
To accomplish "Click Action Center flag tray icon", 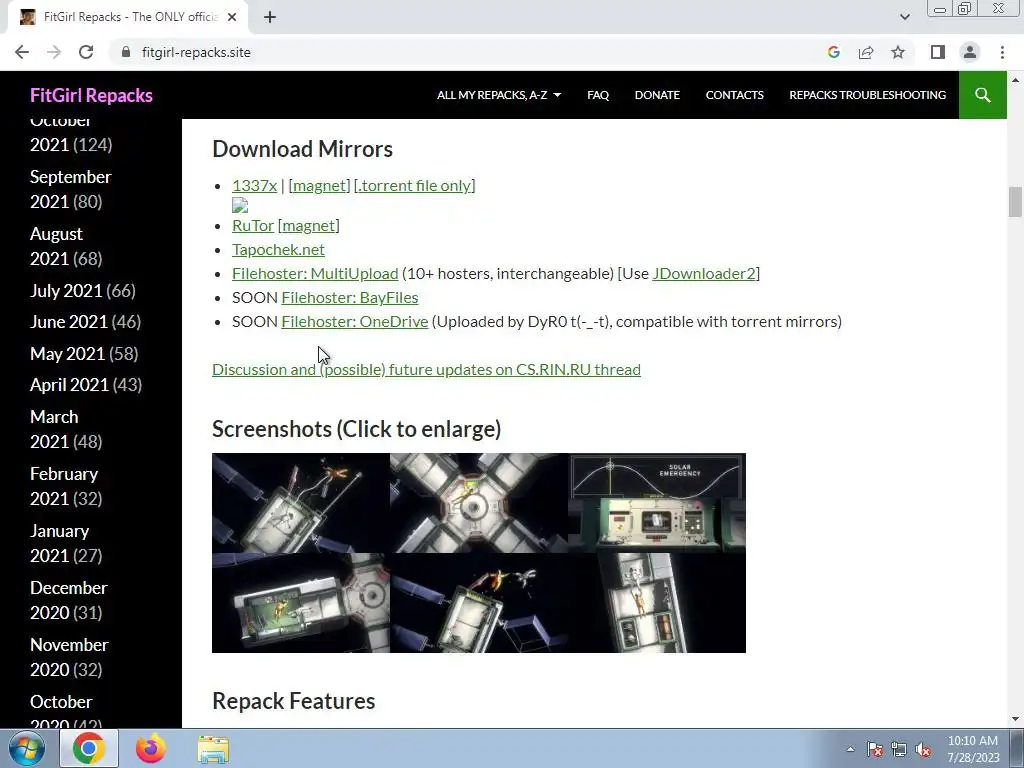I will [x=875, y=749].
